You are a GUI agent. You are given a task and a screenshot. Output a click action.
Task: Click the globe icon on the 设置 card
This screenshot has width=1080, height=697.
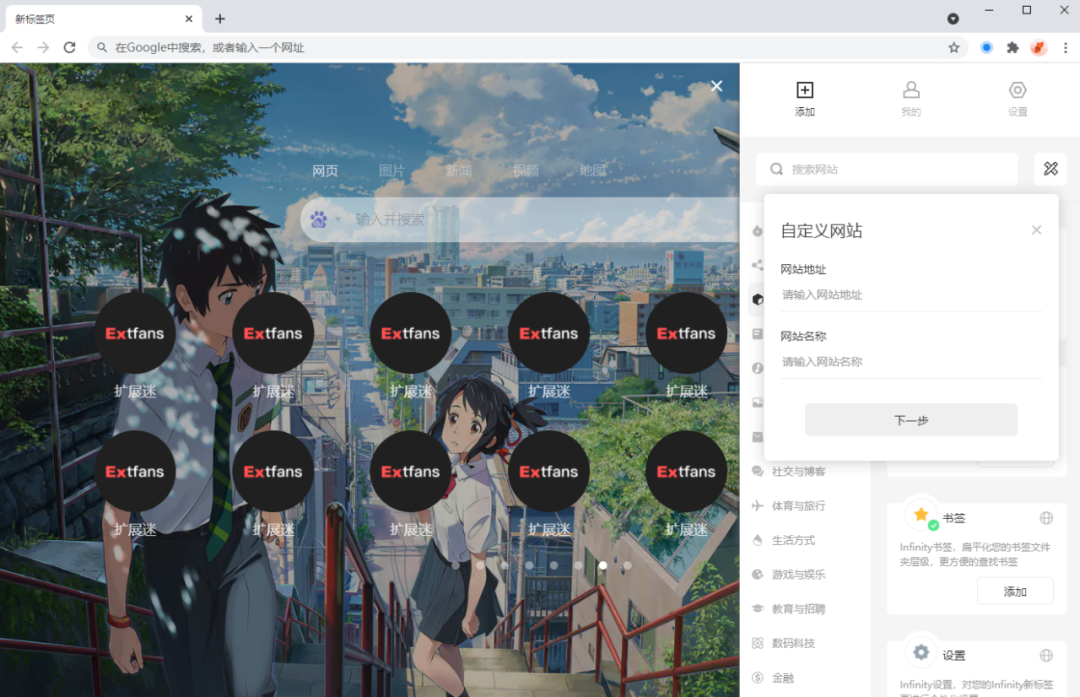point(1046,656)
